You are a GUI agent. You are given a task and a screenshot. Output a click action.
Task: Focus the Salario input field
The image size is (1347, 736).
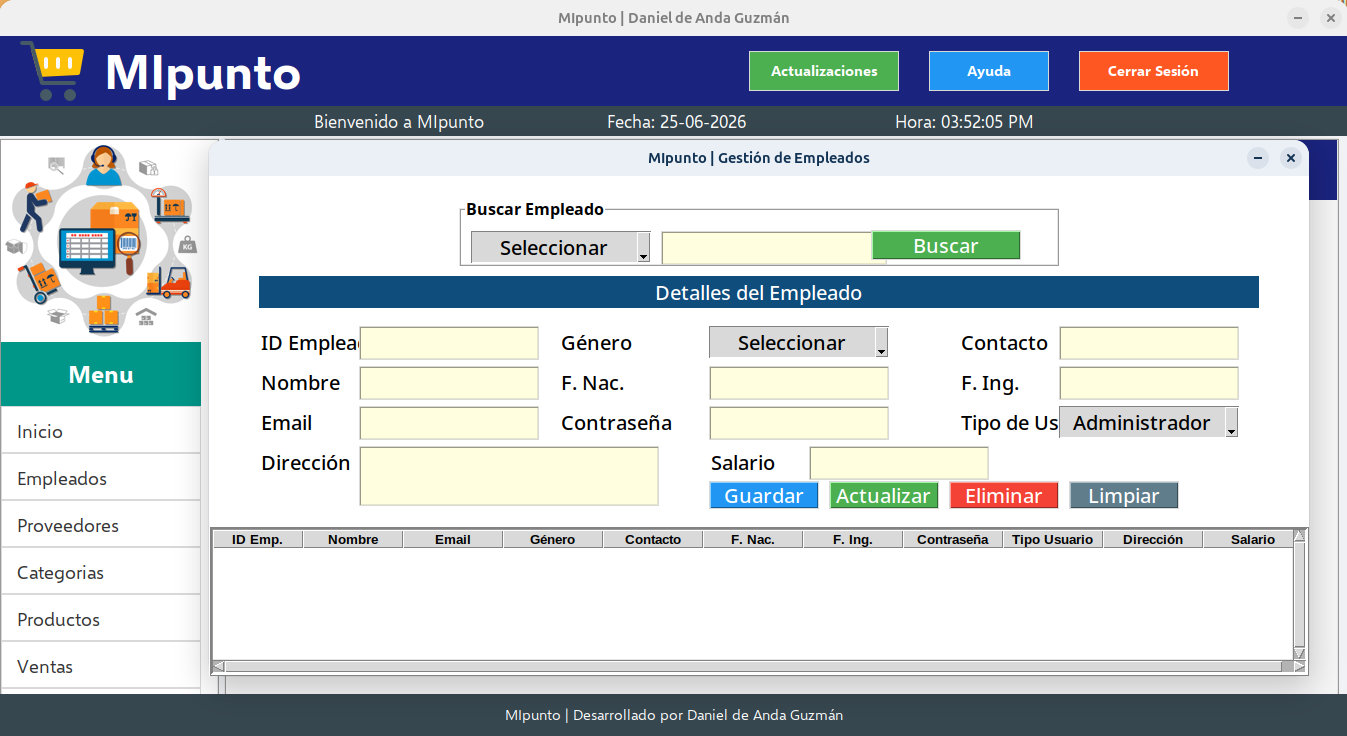pos(899,463)
